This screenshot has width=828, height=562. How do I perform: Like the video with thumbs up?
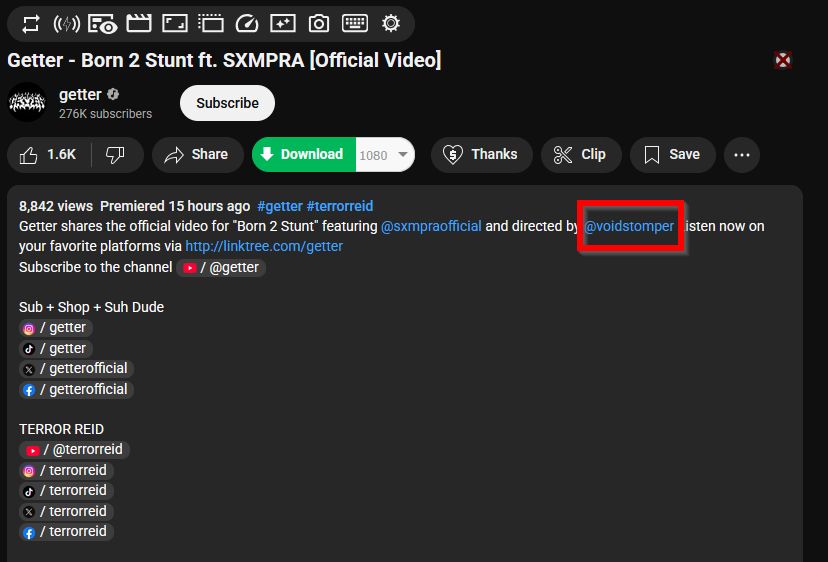[x=48, y=155]
